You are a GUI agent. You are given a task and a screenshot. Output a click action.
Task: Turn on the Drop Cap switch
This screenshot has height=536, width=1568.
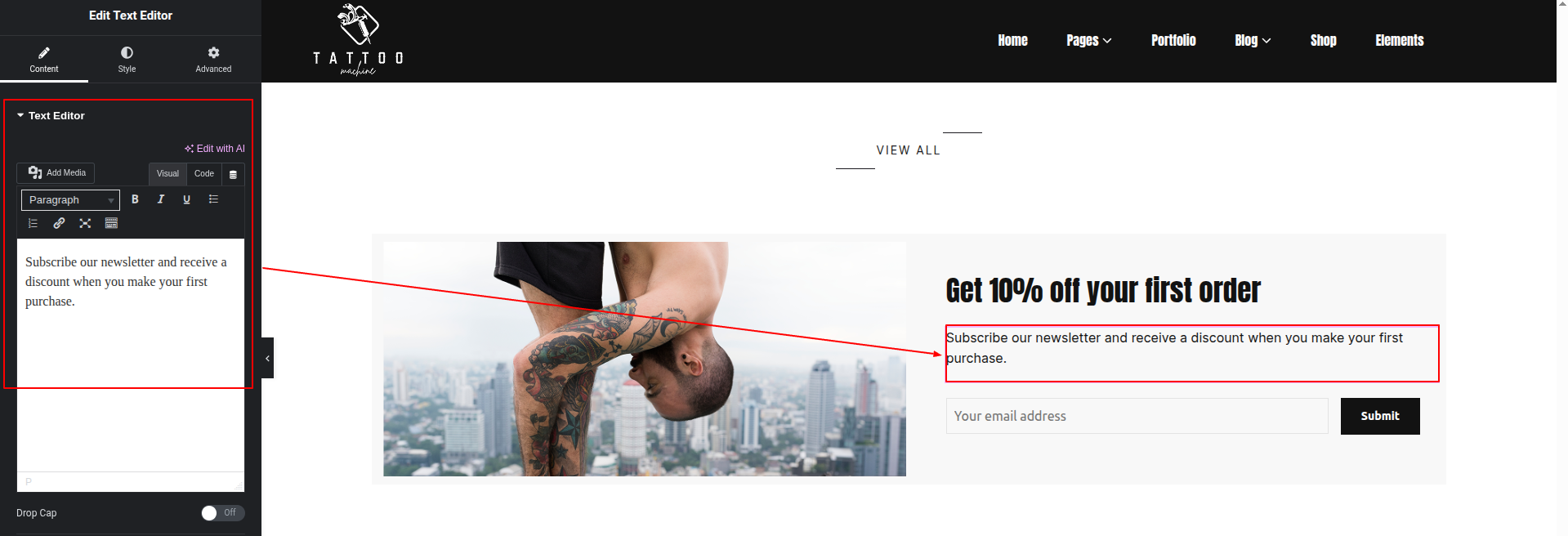pos(222,513)
